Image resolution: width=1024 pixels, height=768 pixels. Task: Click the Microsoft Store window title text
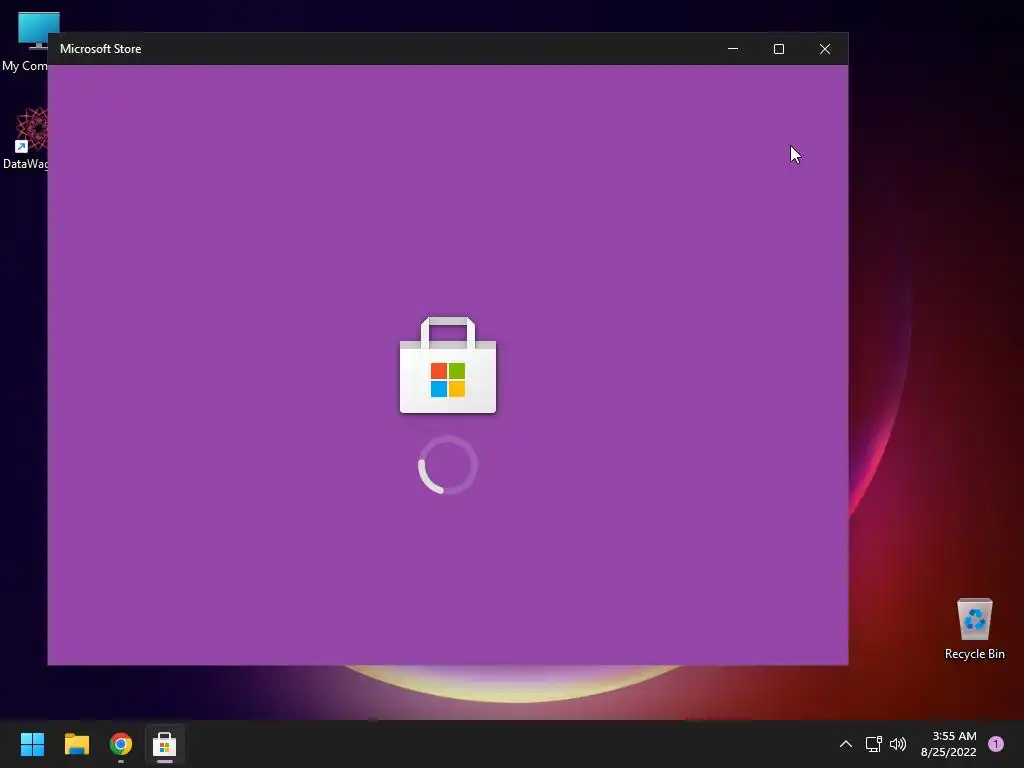click(x=101, y=49)
